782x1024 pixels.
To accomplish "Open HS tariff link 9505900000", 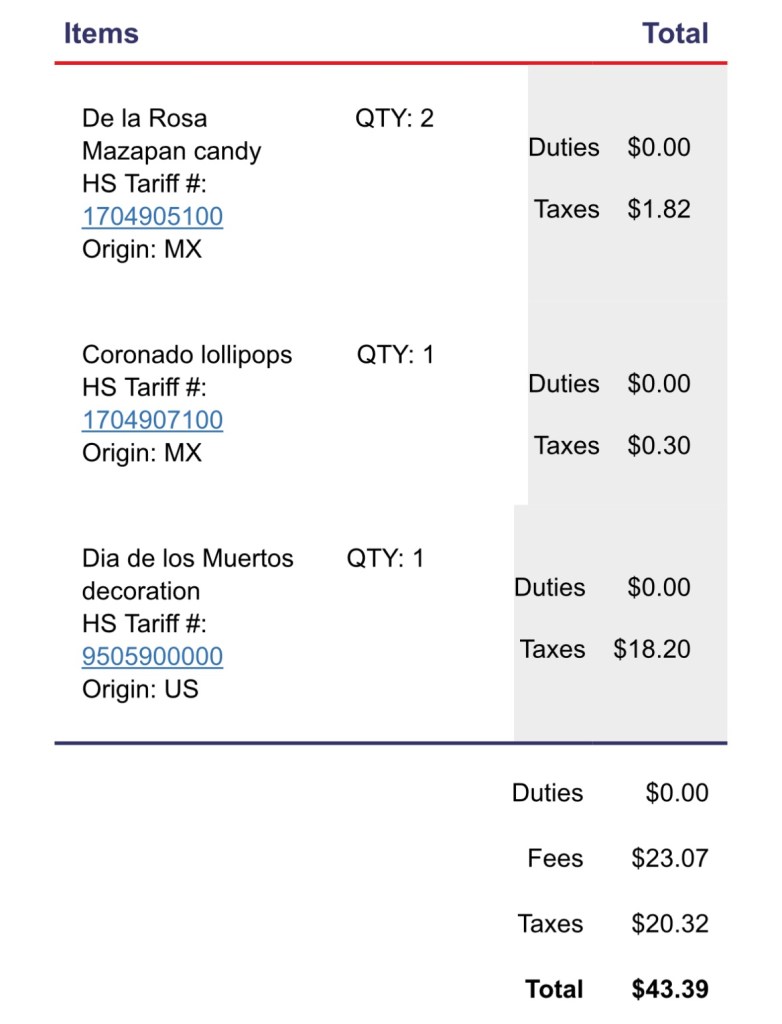I will 152,657.
